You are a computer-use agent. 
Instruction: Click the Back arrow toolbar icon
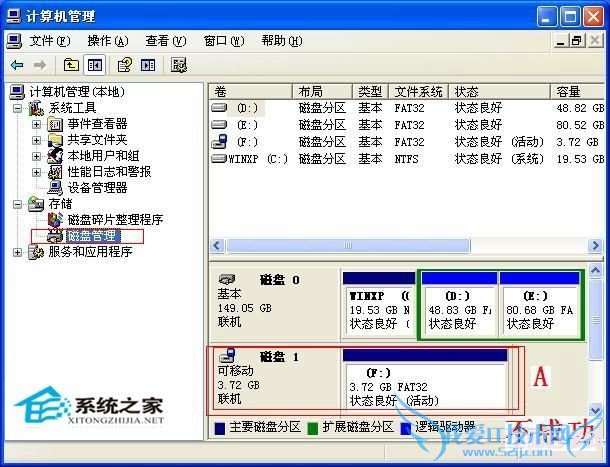(17, 65)
